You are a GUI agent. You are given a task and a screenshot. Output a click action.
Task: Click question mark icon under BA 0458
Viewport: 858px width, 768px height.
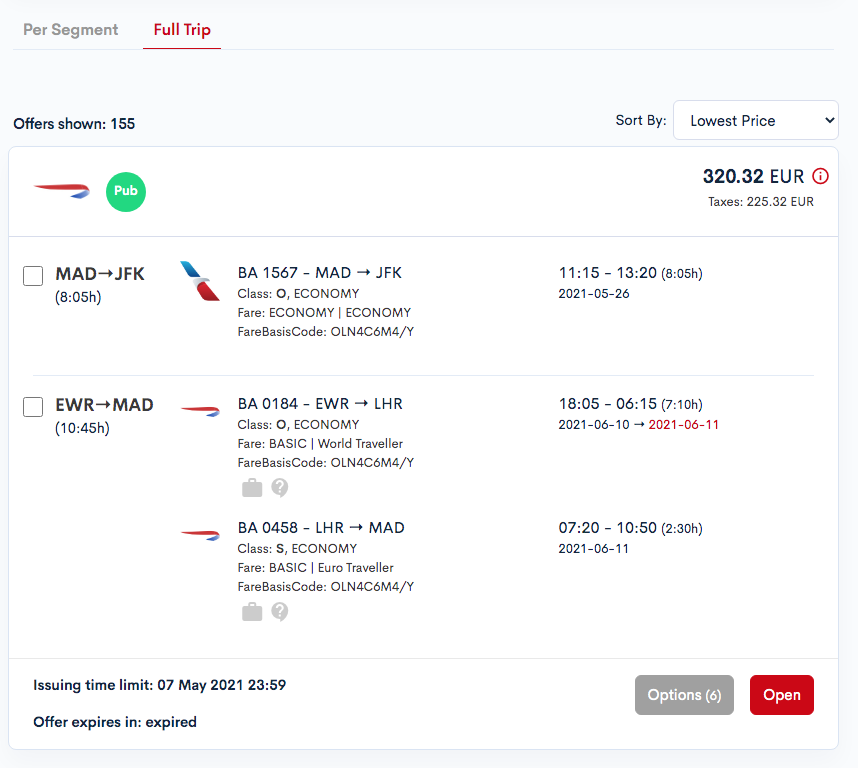point(280,612)
